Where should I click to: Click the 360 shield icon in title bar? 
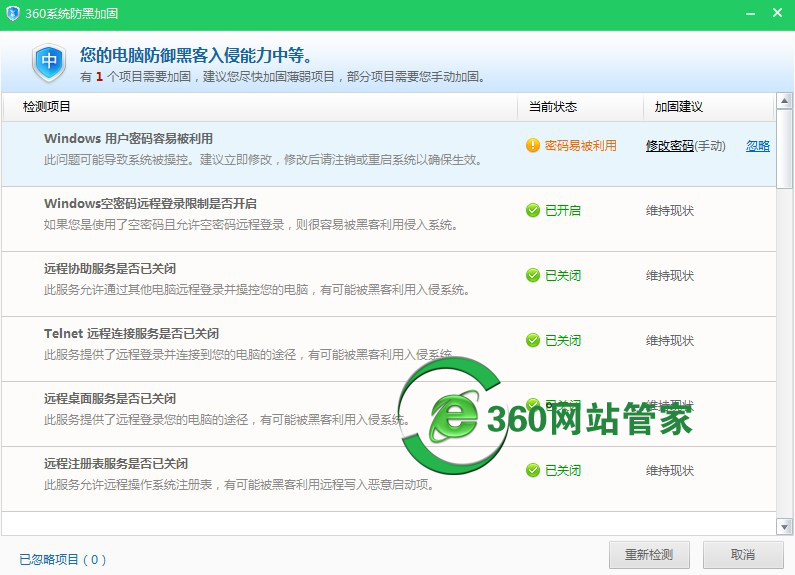click(12, 13)
